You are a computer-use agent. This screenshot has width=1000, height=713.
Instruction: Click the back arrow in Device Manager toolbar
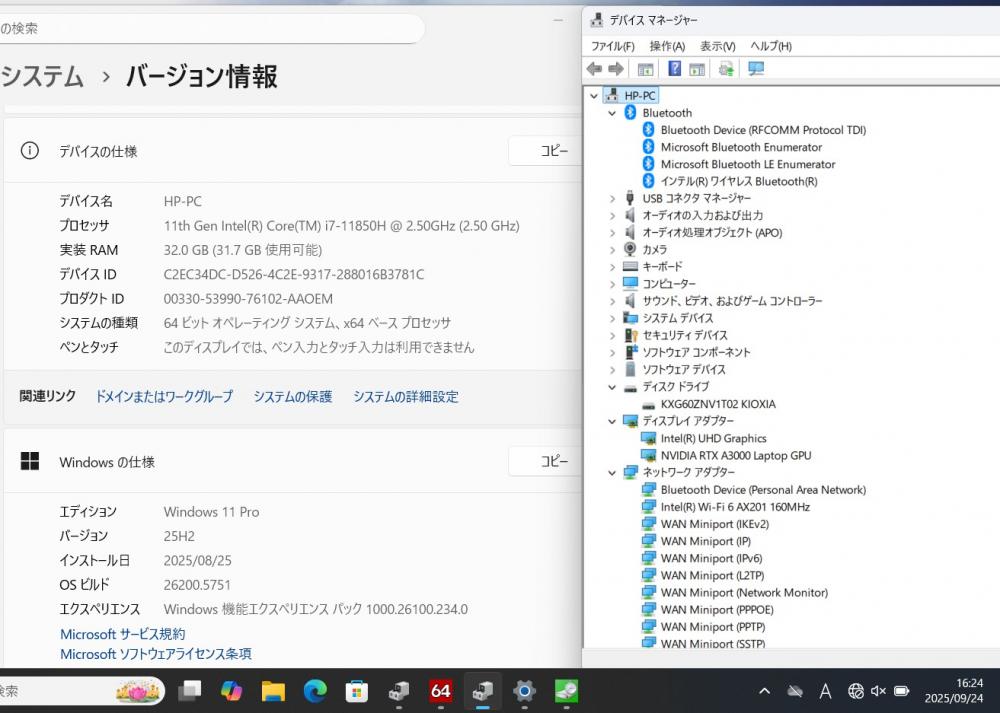(x=594, y=69)
